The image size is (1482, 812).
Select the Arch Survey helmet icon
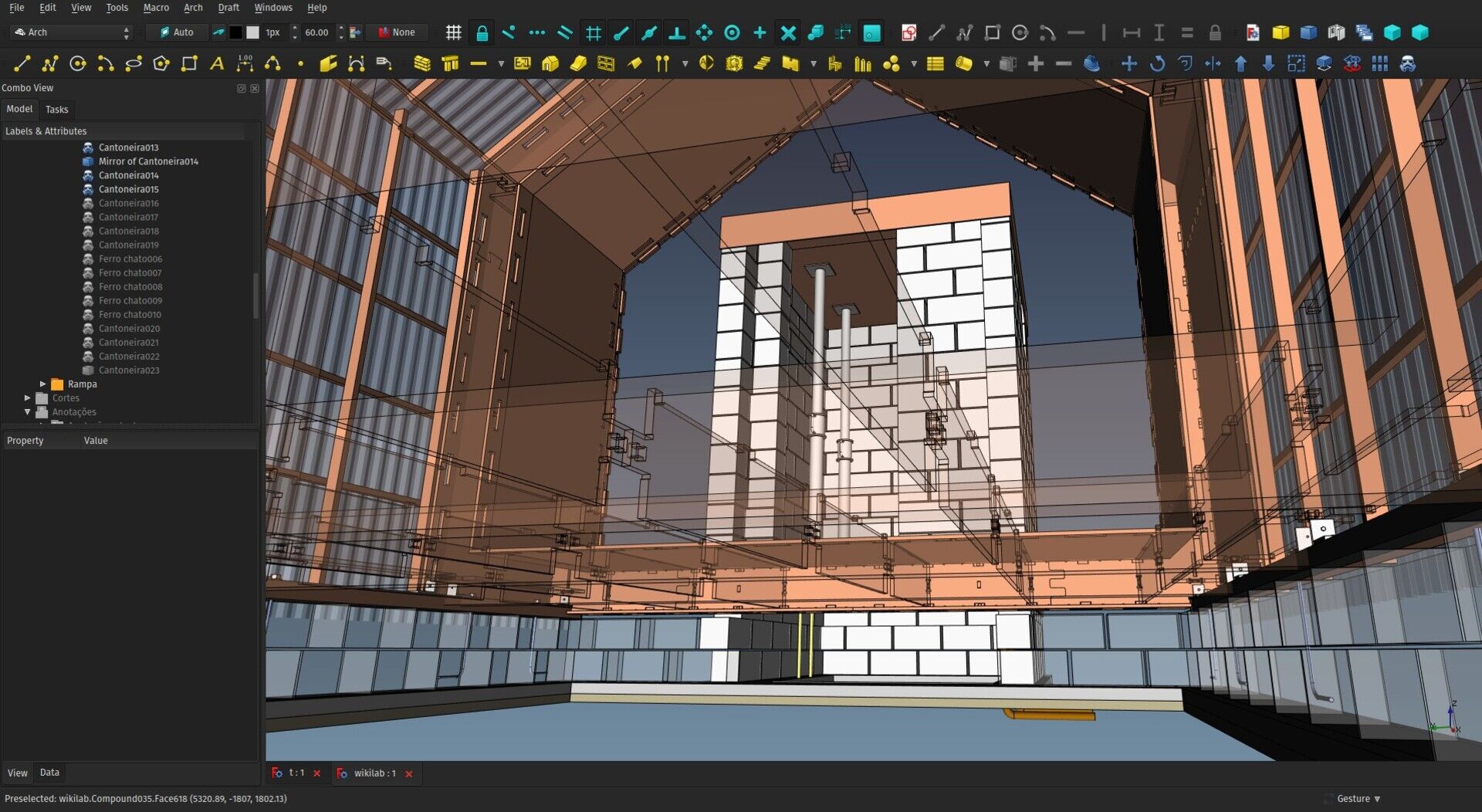point(1091,64)
